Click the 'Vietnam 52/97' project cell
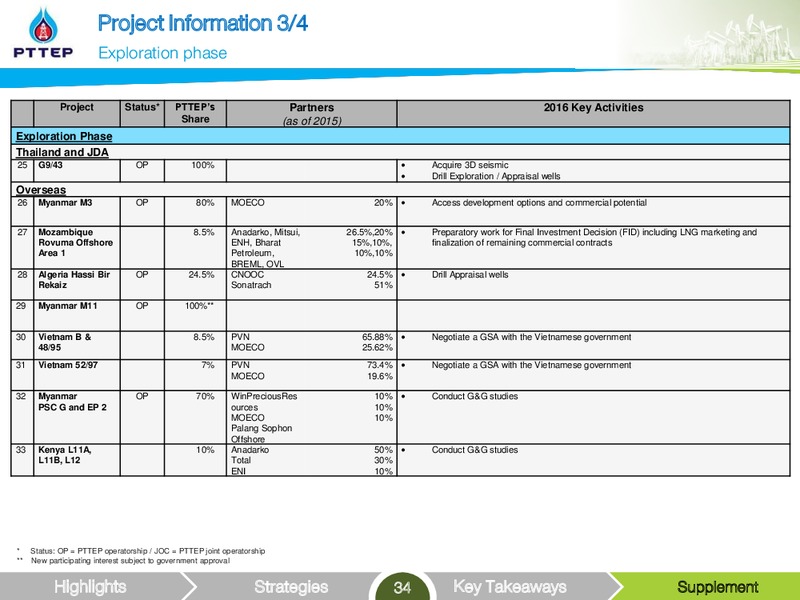 [77, 375]
